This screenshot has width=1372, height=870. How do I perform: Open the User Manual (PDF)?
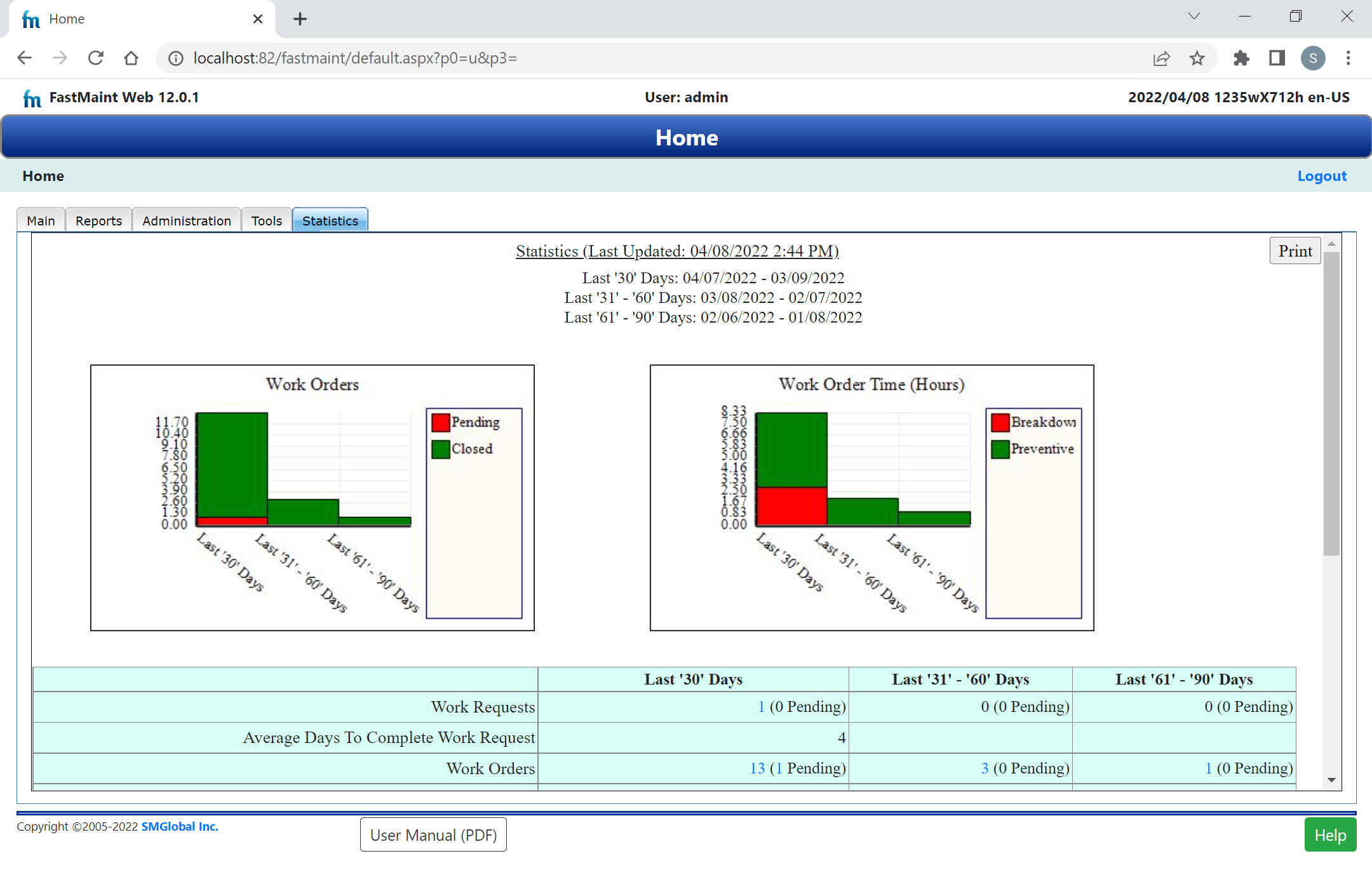click(433, 834)
